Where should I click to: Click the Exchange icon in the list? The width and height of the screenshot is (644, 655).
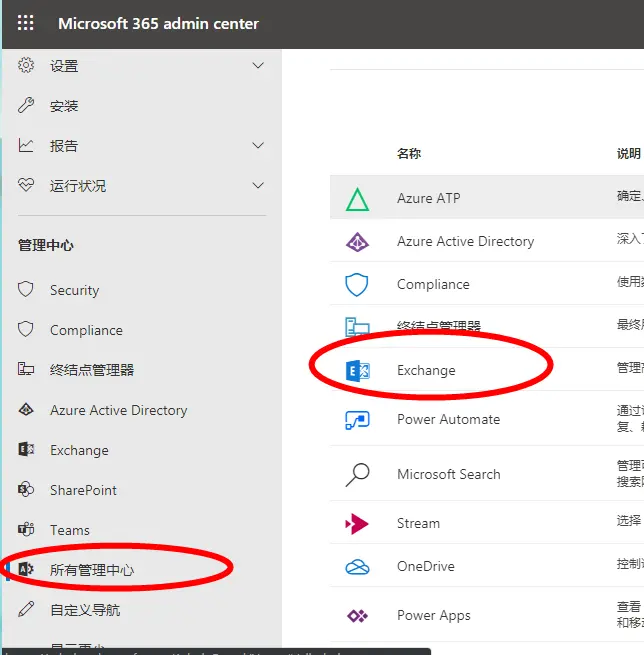point(357,371)
